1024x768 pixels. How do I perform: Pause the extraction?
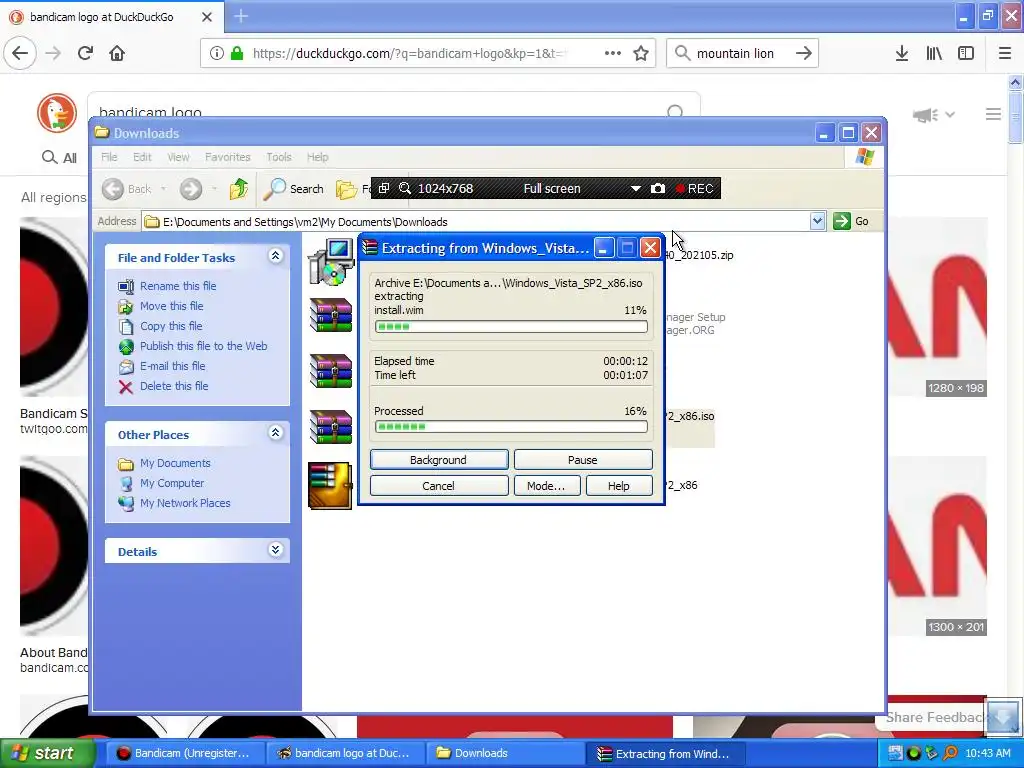click(x=583, y=460)
